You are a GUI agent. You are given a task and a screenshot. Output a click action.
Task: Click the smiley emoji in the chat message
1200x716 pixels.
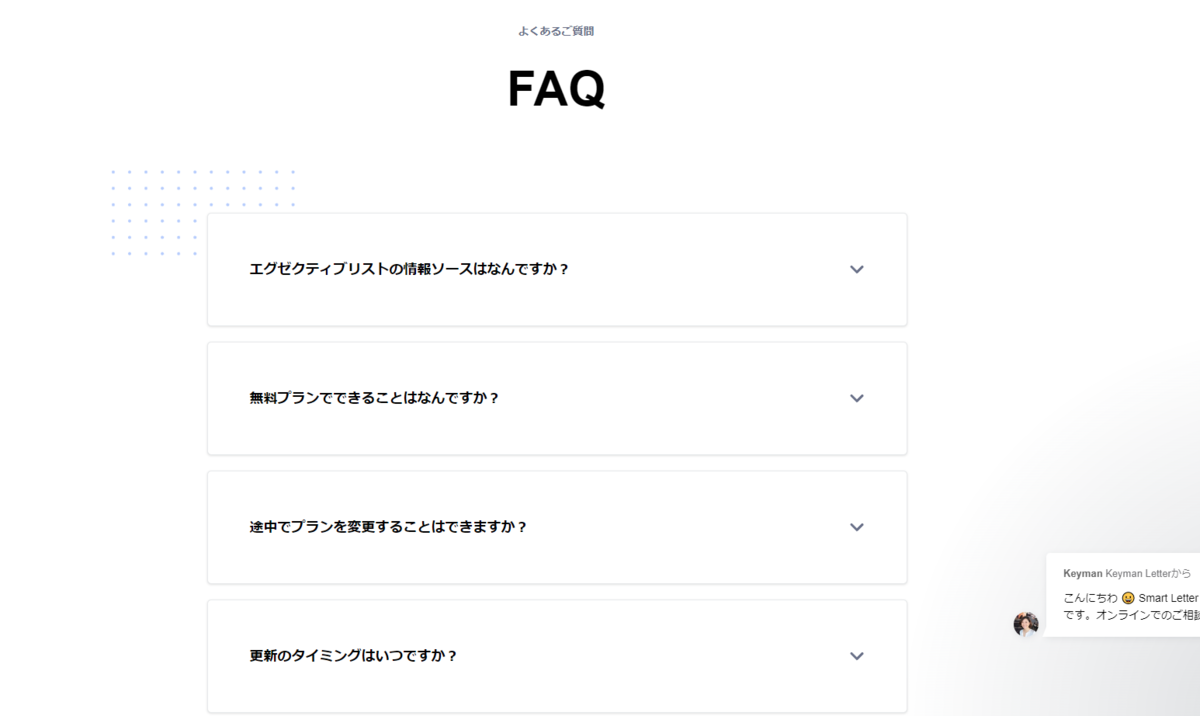click(x=1128, y=598)
